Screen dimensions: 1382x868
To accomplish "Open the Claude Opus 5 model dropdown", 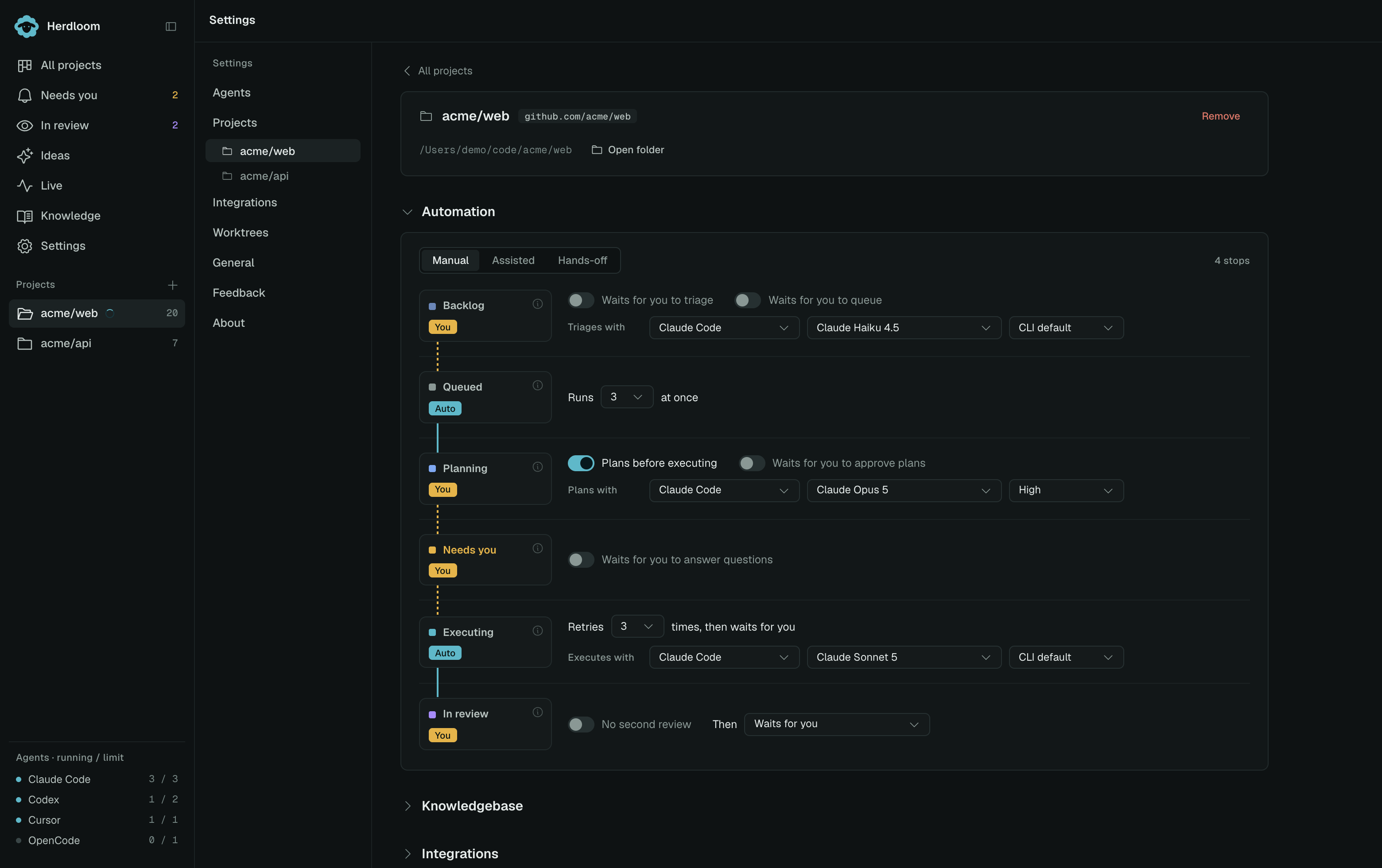I will 904,491.
